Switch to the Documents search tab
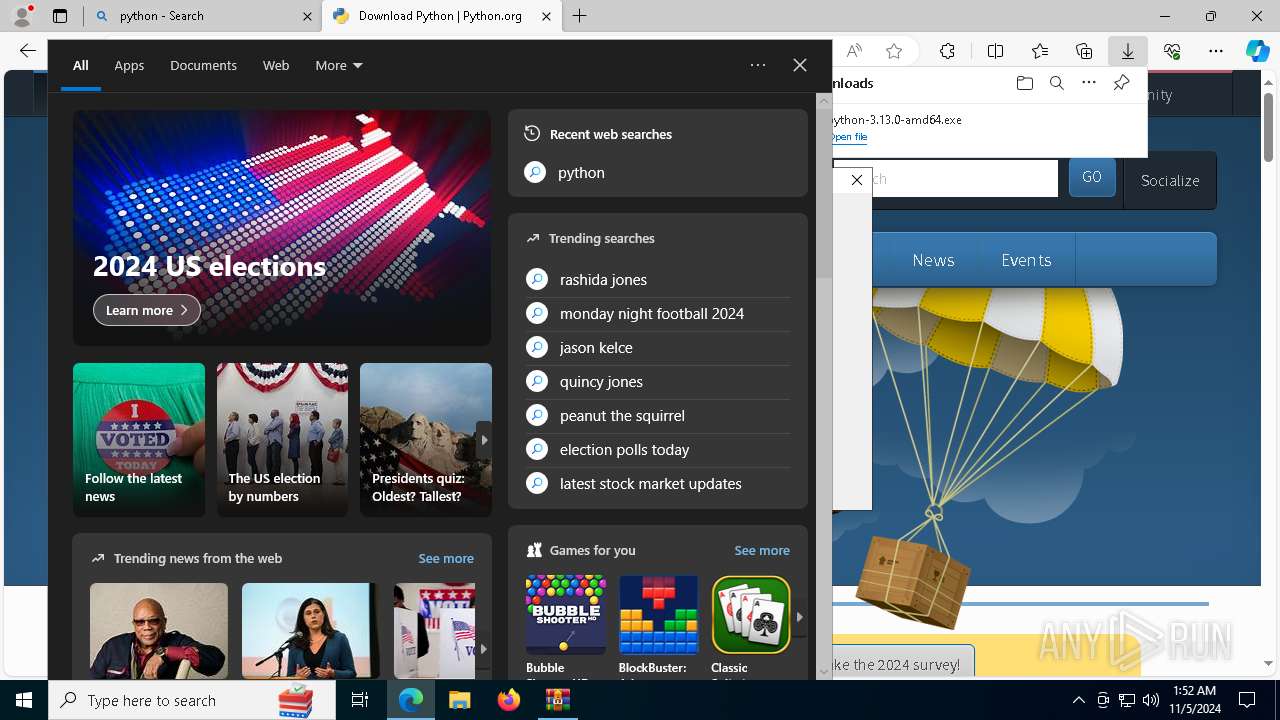Screen dimensions: 1280x720 (203, 65)
